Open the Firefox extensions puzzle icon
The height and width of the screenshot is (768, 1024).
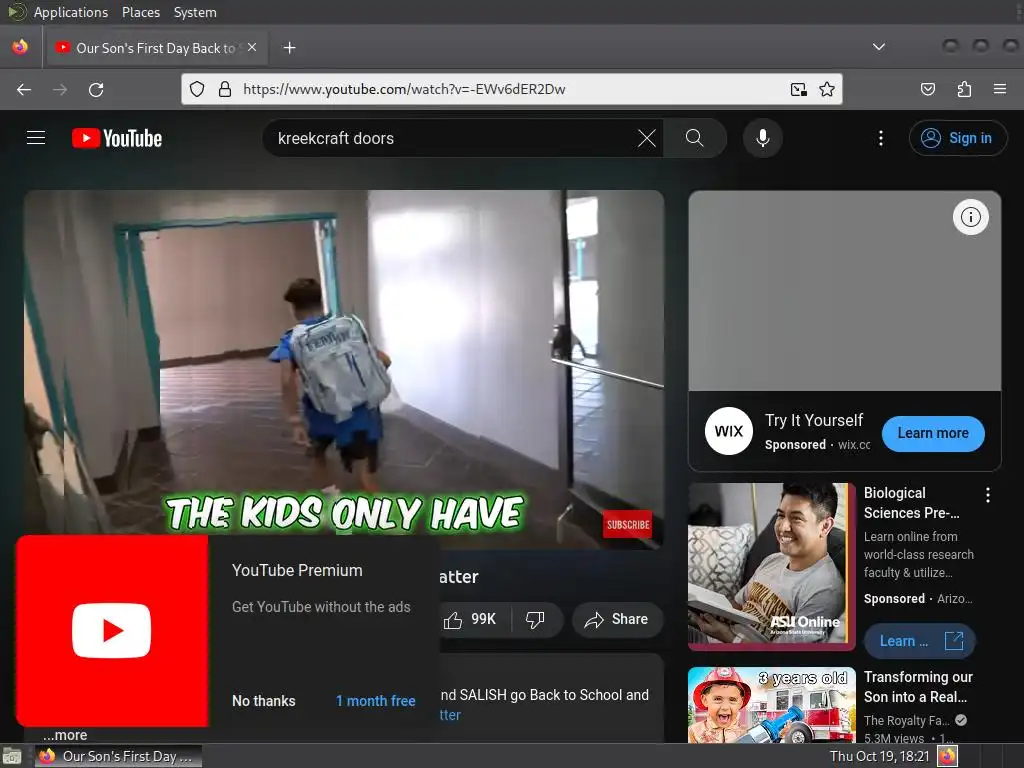click(964, 89)
